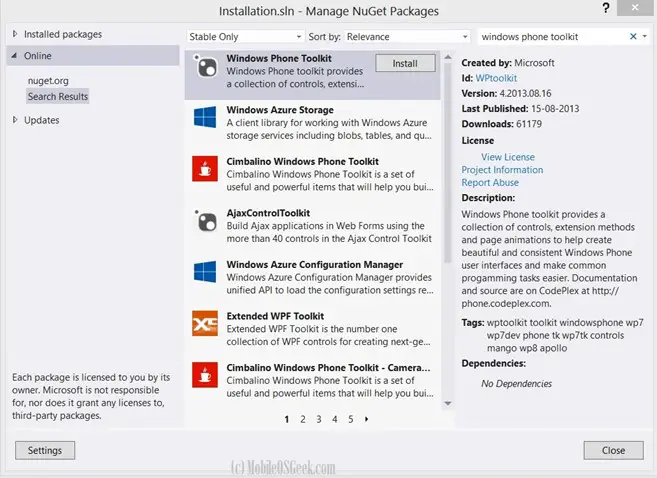Click the Downloads 61179 value
Screen dimensions: 657x478
point(529,124)
